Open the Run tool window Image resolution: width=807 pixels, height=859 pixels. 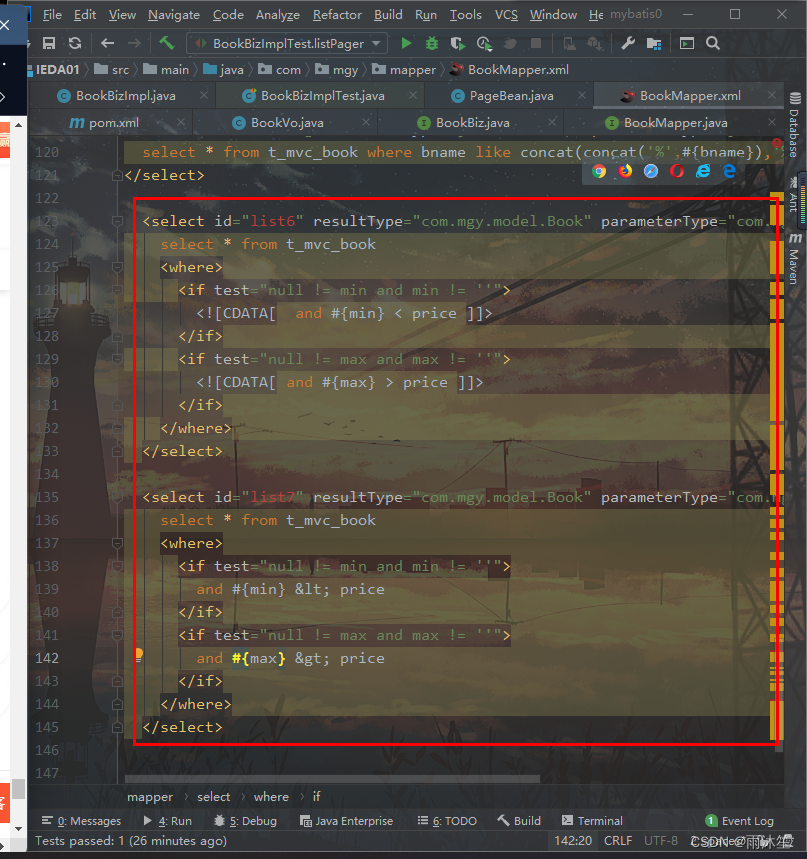[x=168, y=821]
